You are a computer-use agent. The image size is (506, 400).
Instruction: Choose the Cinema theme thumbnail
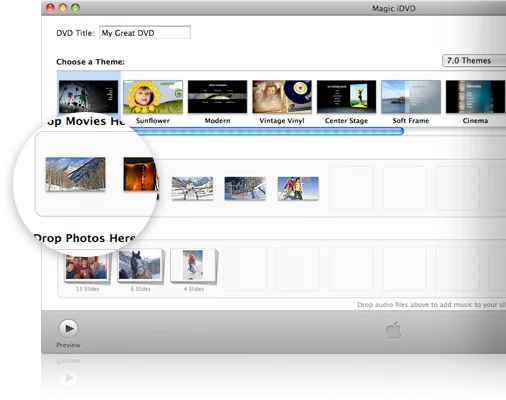pyautogui.click(x=475, y=97)
